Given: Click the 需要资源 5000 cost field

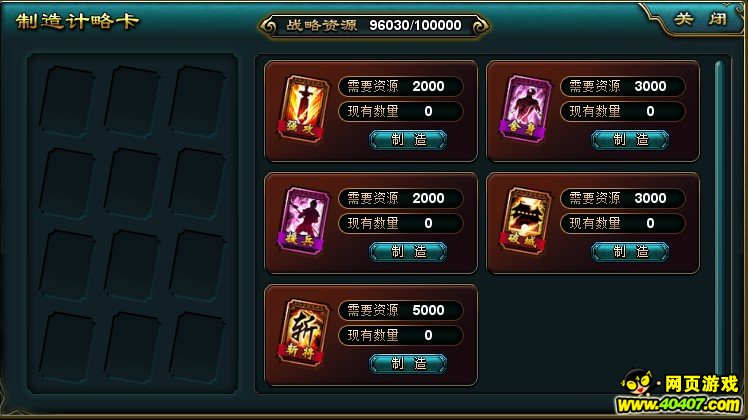Looking at the screenshot, I should (401, 310).
